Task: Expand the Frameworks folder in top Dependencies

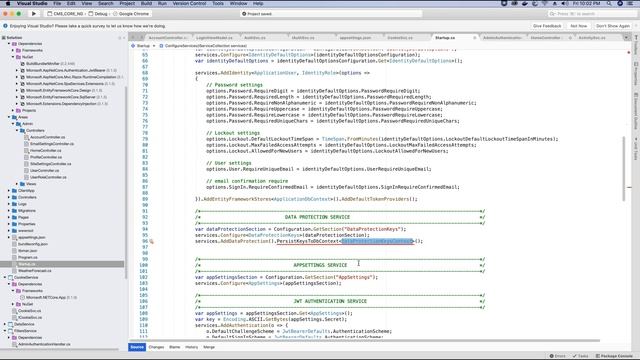Action: [x=13, y=50]
